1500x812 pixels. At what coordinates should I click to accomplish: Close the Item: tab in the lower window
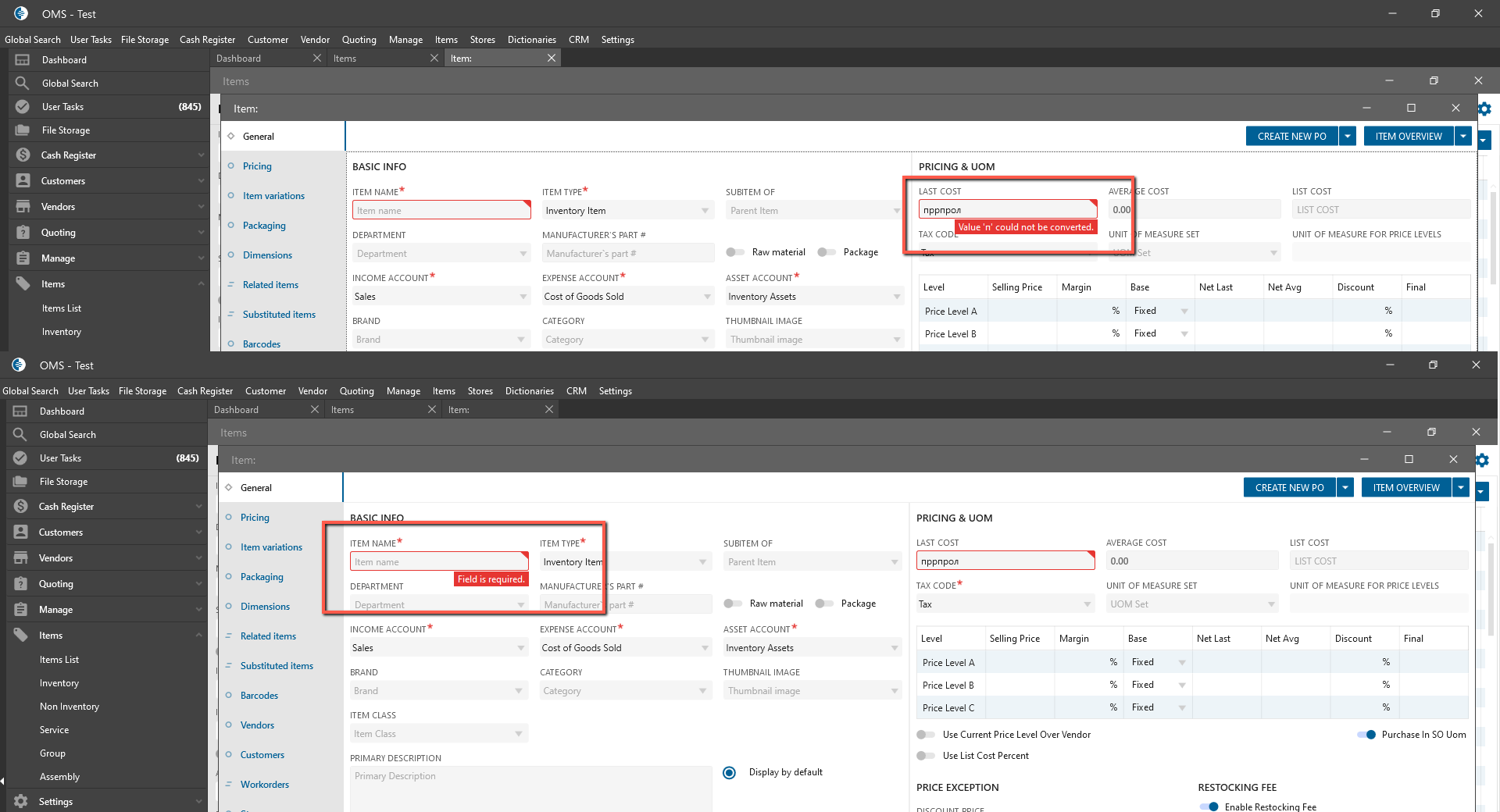tap(548, 410)
